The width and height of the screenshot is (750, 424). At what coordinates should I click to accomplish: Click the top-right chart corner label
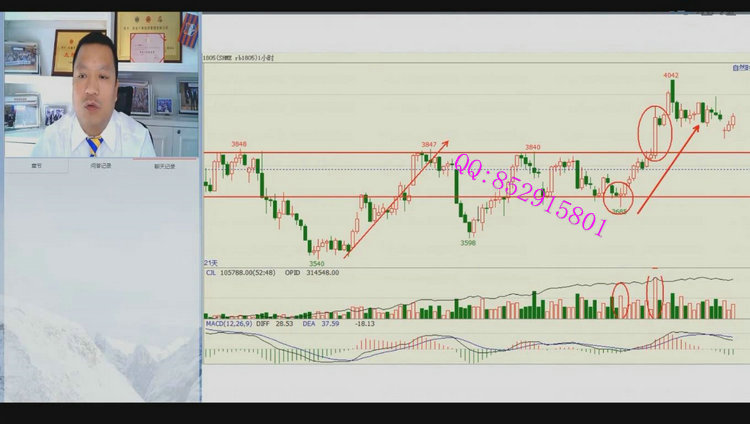coord(739,68)
